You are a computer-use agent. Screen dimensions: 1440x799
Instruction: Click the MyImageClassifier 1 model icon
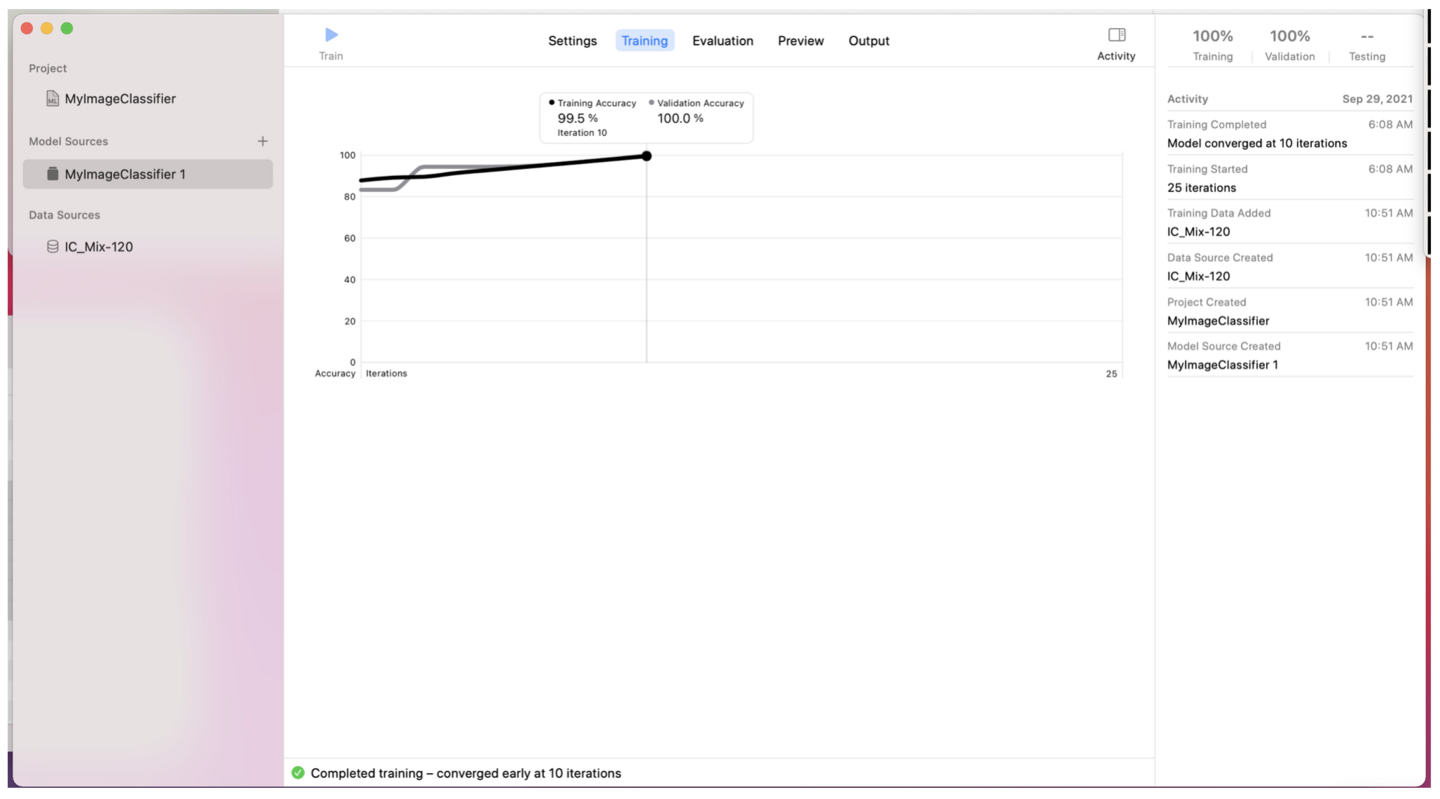(52, 174)
